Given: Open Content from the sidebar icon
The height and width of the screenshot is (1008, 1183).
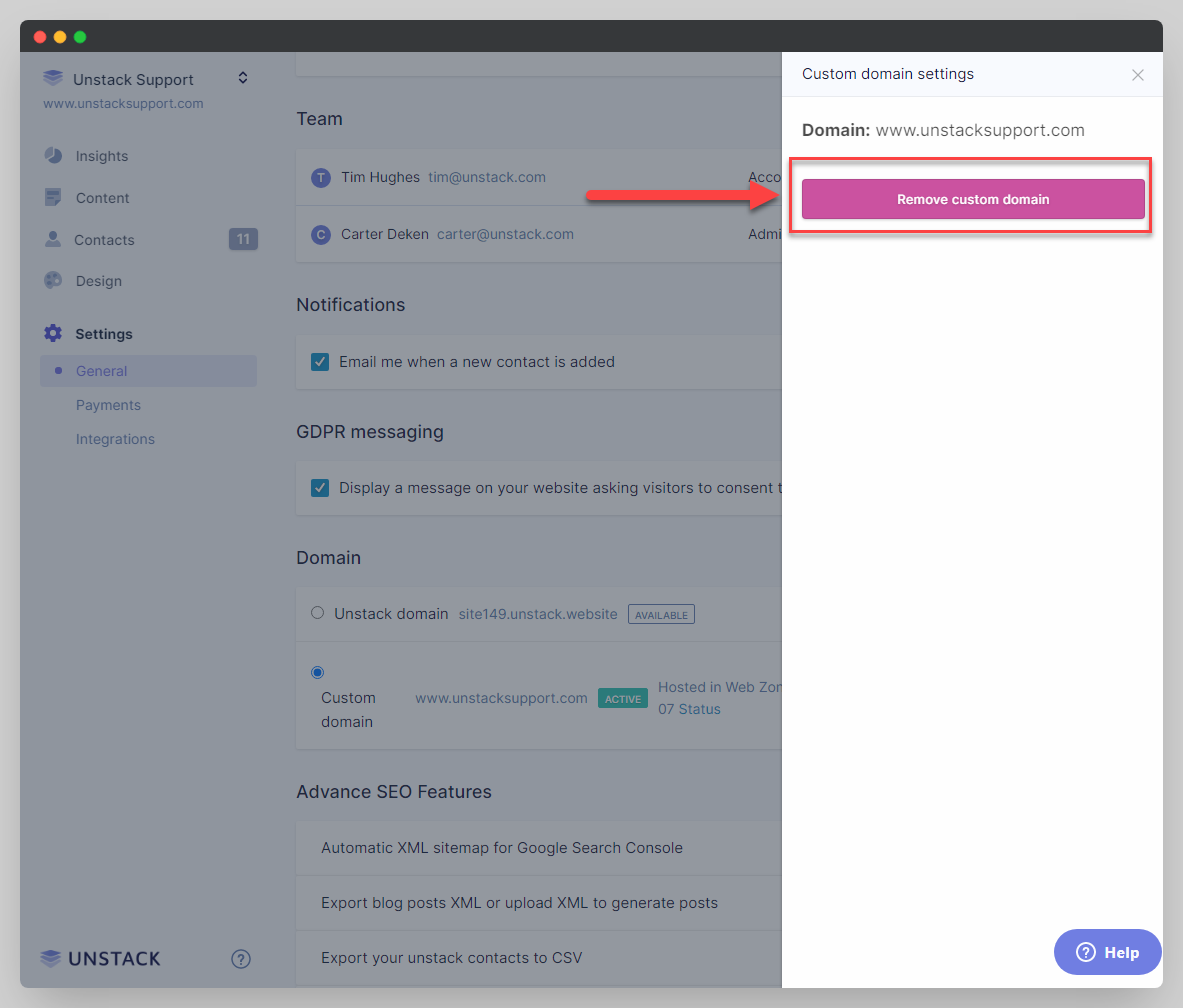Looking at the screenshot, I should pyautogui.click(x=53, y=197).
